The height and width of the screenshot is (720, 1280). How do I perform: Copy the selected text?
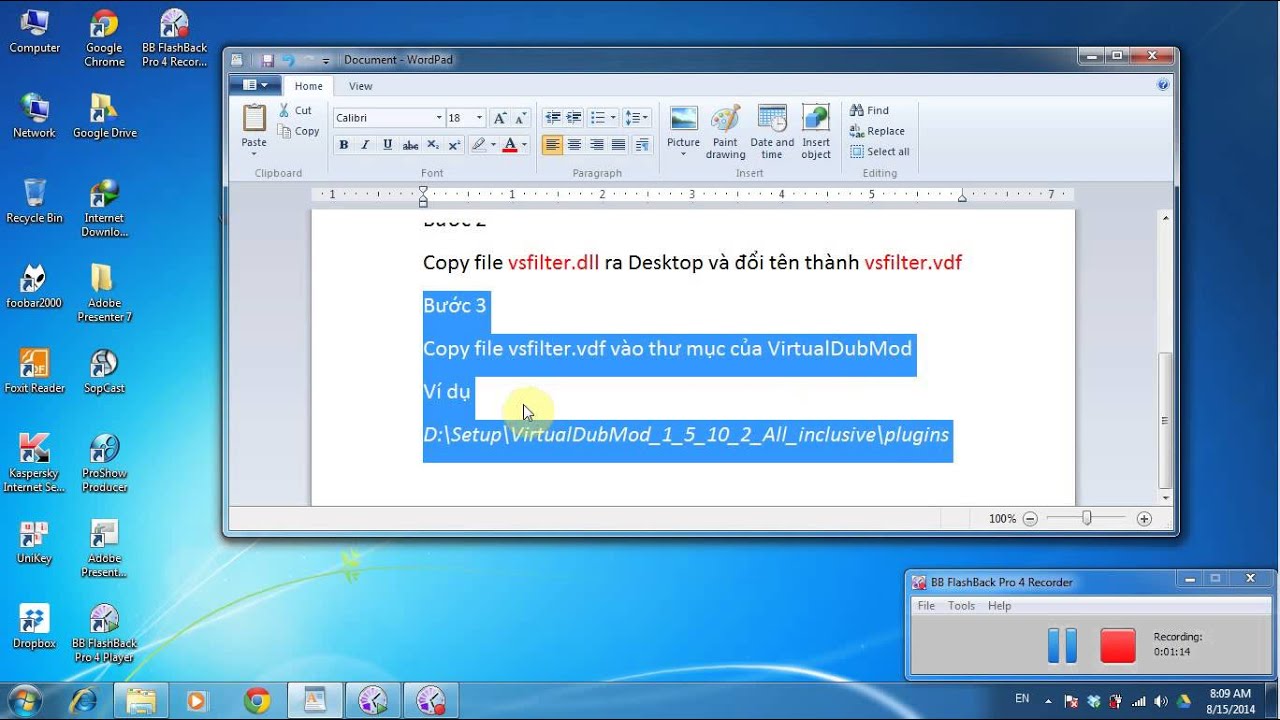coord(298,131)
